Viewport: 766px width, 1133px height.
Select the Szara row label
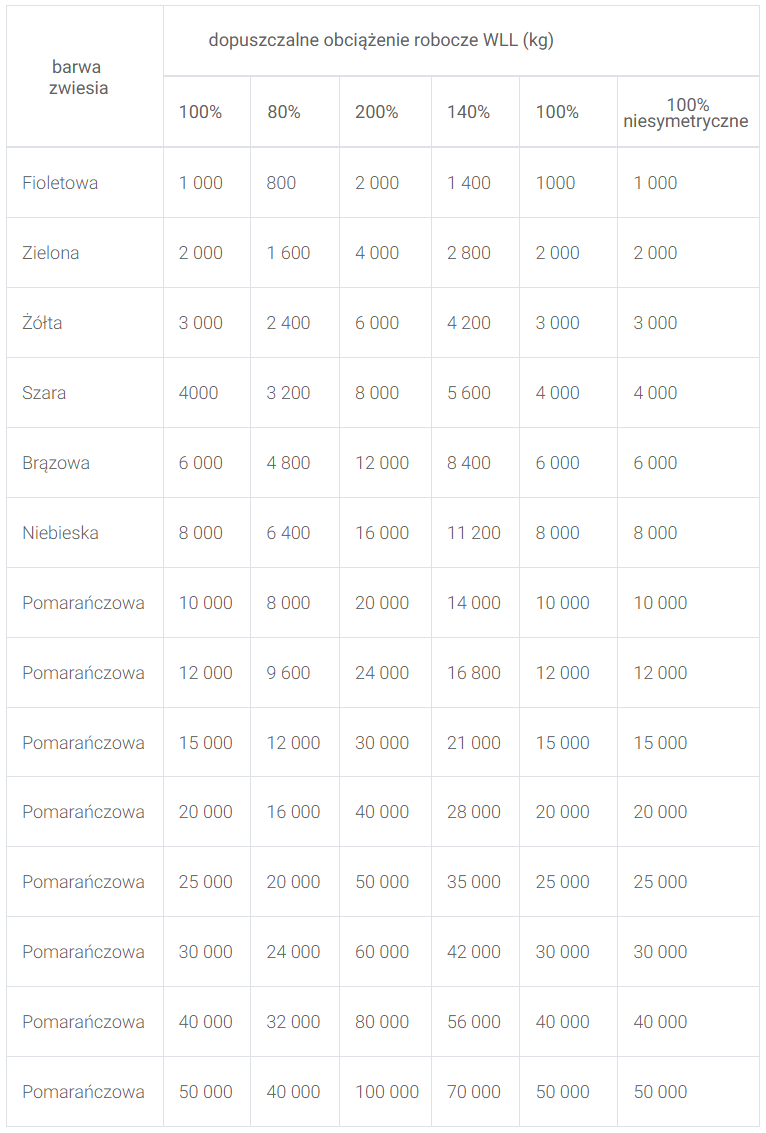[x=44, y=393]
